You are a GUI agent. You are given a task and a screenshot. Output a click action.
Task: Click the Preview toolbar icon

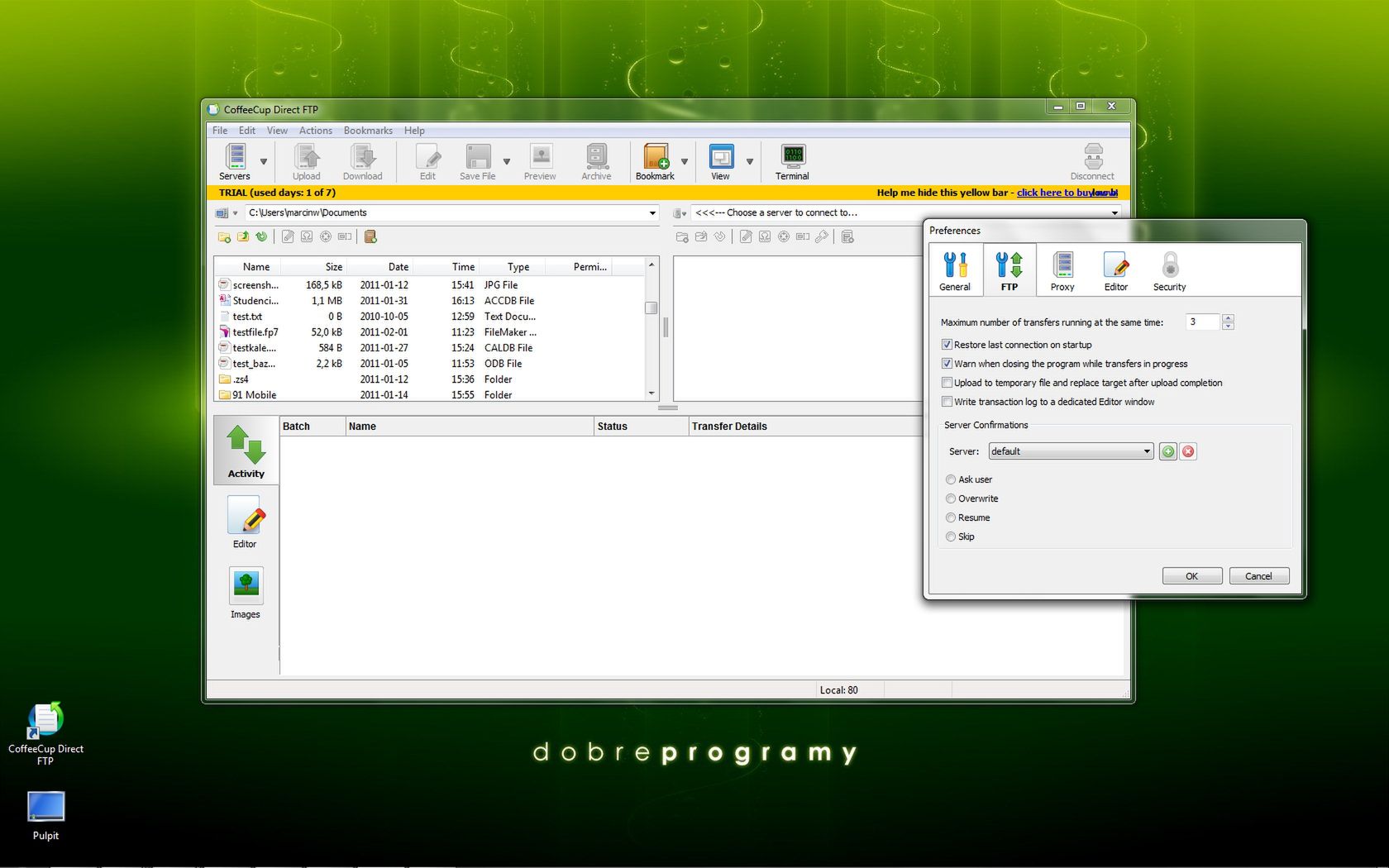pyautogui.click(x=540, y=161)
